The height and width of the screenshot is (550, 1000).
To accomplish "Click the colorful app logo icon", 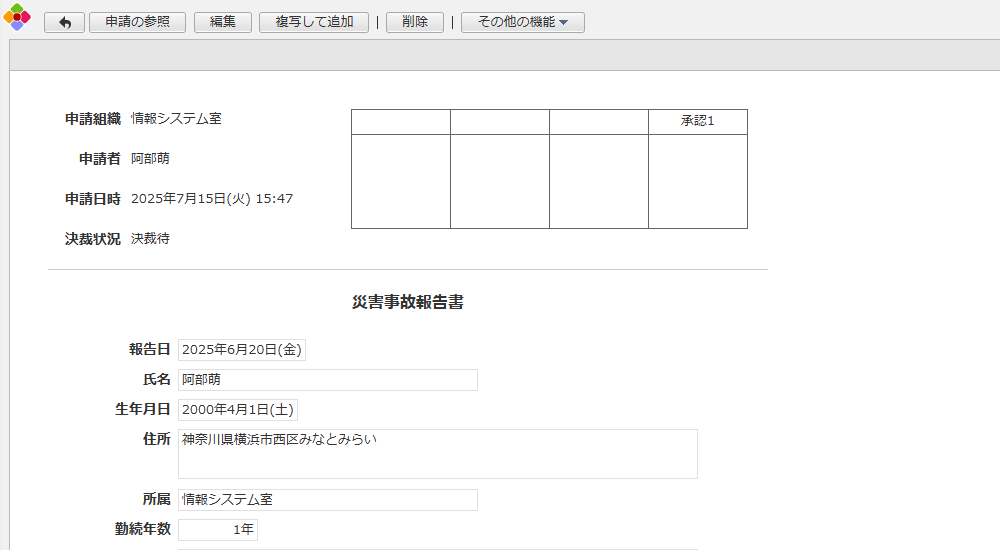I will 17,17.
